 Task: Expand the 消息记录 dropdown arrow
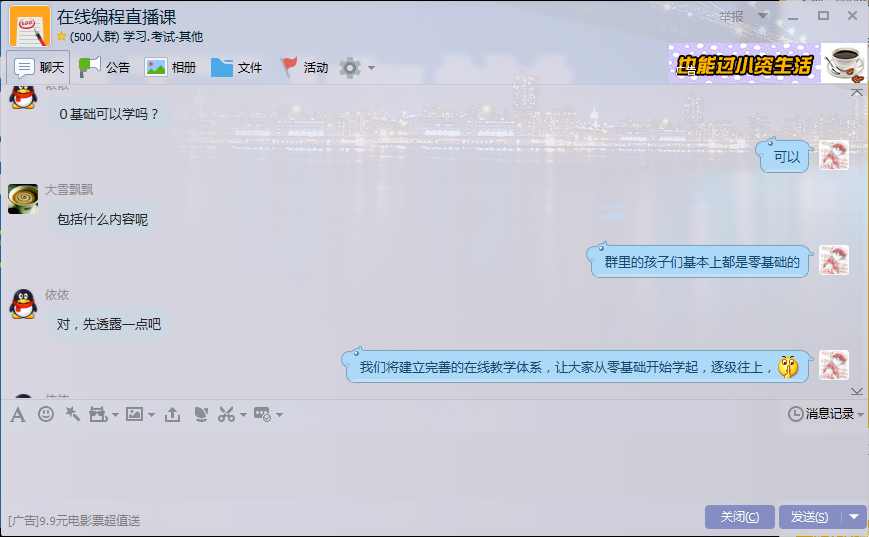[x=860, y=414]
